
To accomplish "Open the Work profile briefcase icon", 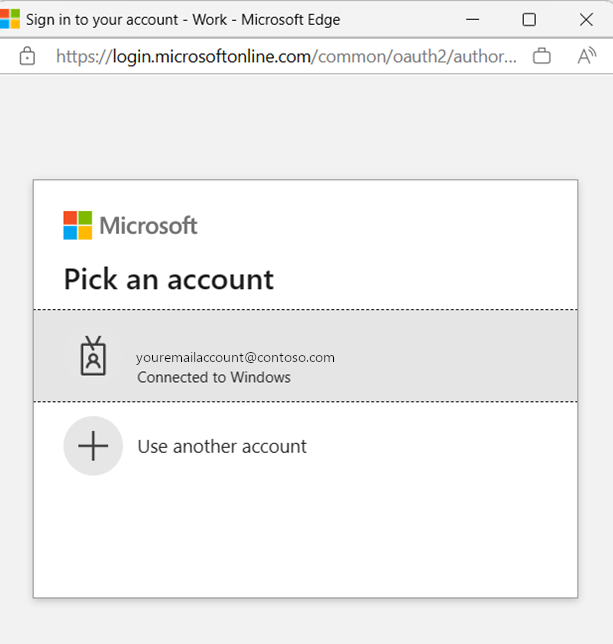I will pyautogui.click(x=542, y=57).
